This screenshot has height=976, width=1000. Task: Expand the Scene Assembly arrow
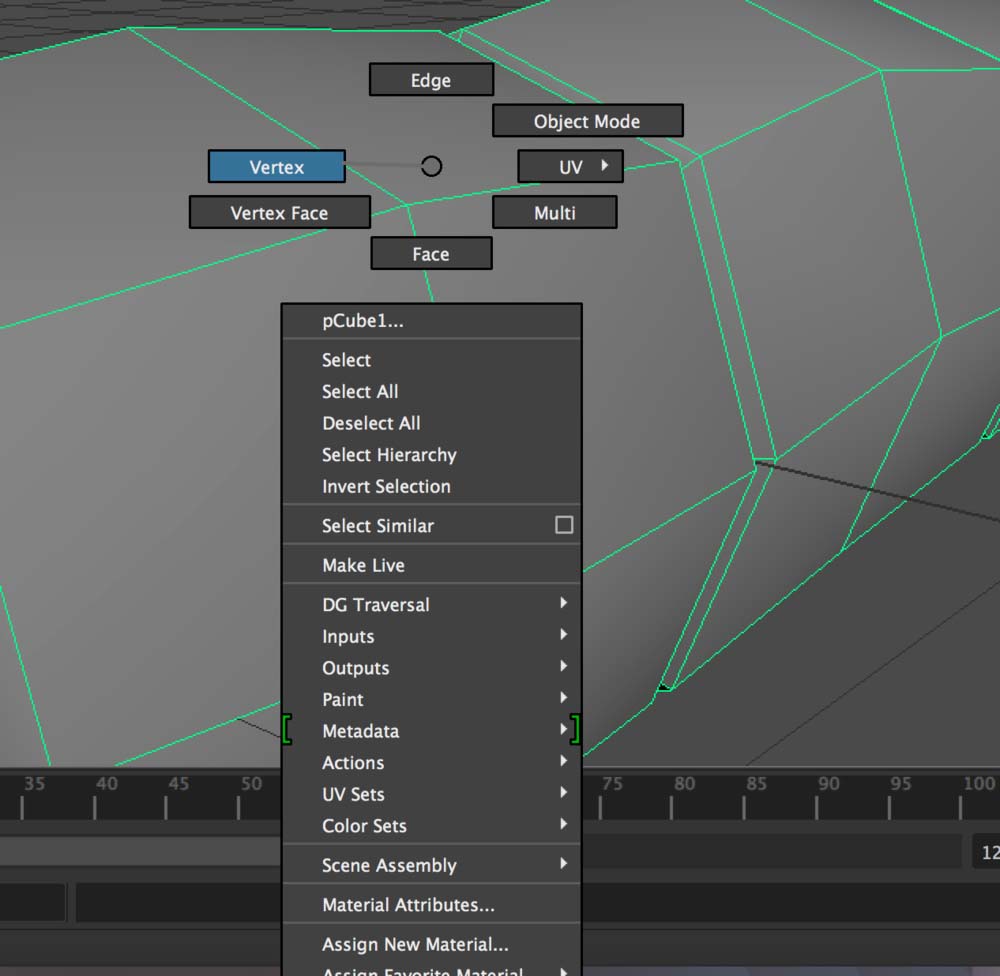point(563,863)
